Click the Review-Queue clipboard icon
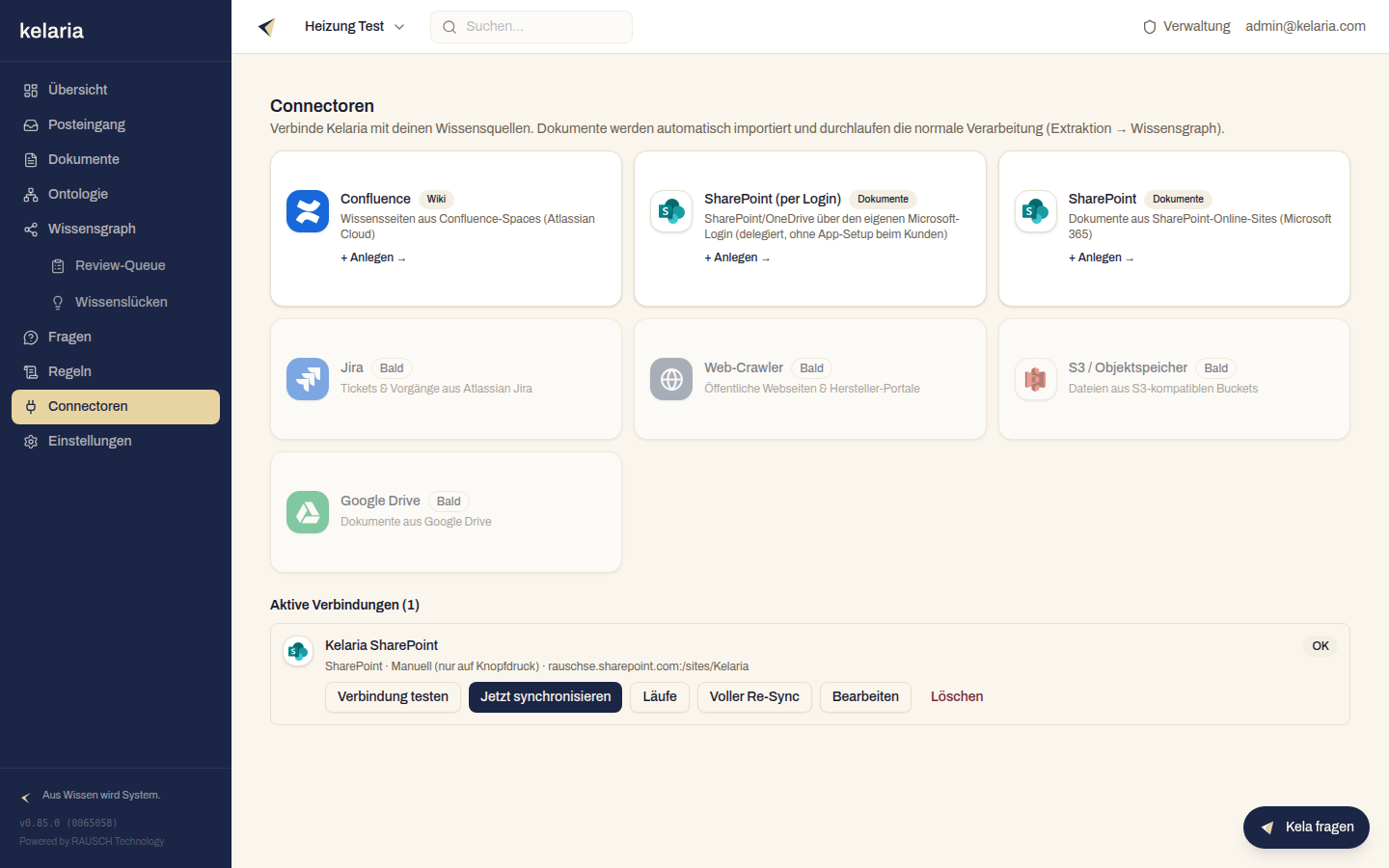Image resolution: width=1389 pixels, height=868 pixels. click(x=58, y=266)
